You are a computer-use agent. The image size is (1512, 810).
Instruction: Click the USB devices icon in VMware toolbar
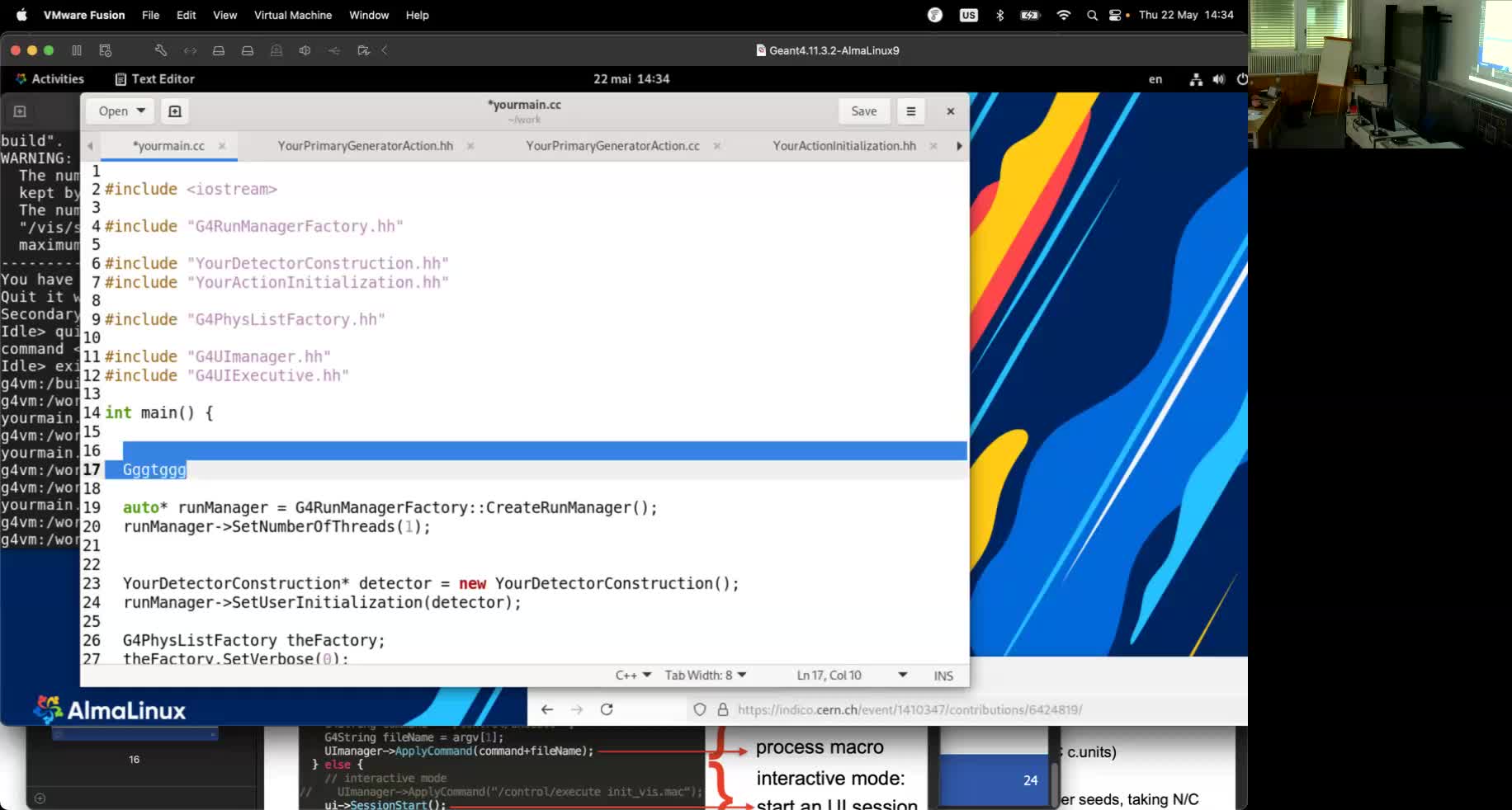[333, 50]
